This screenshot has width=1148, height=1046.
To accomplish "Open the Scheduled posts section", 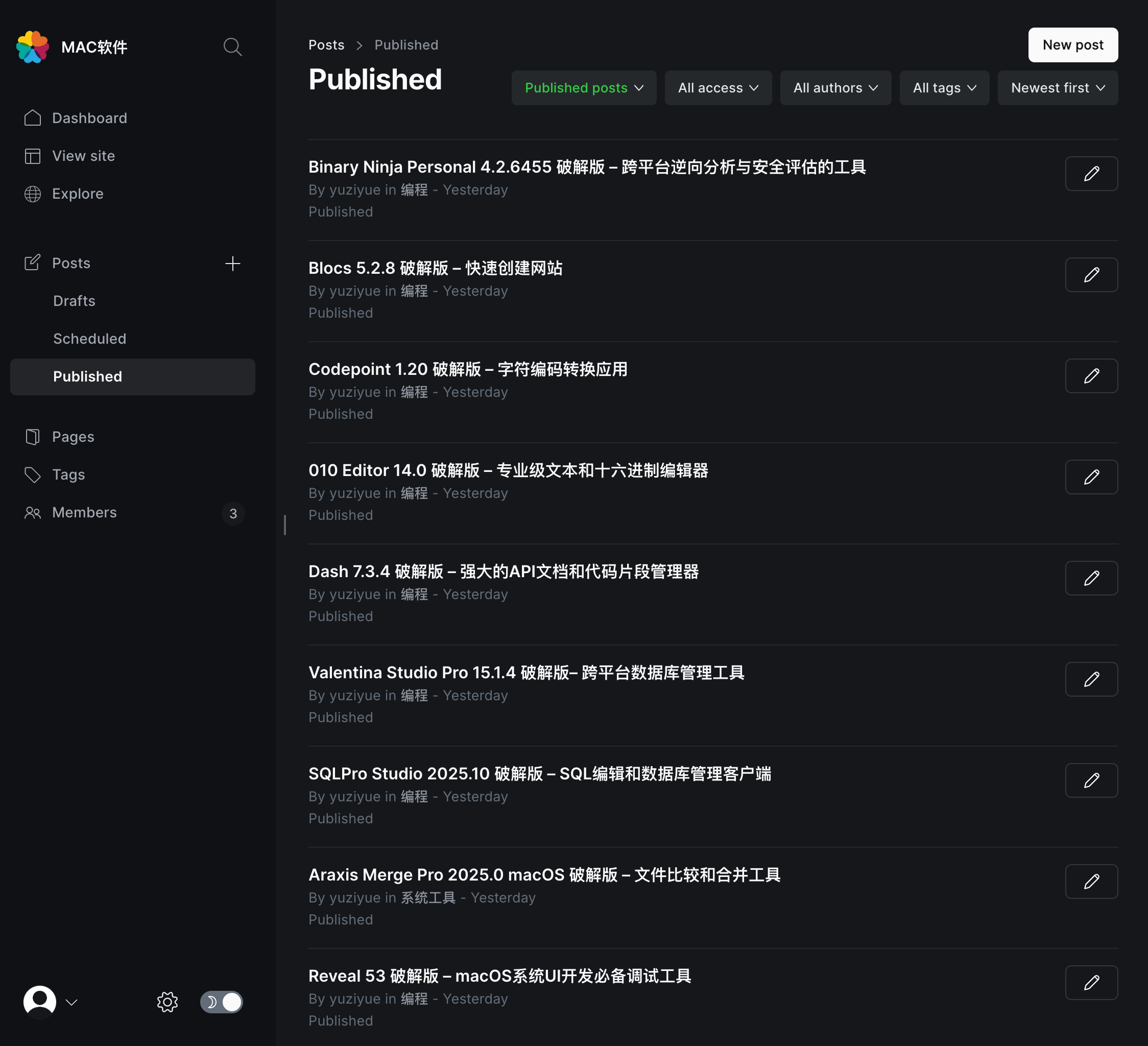I will [x=89, y=338].
